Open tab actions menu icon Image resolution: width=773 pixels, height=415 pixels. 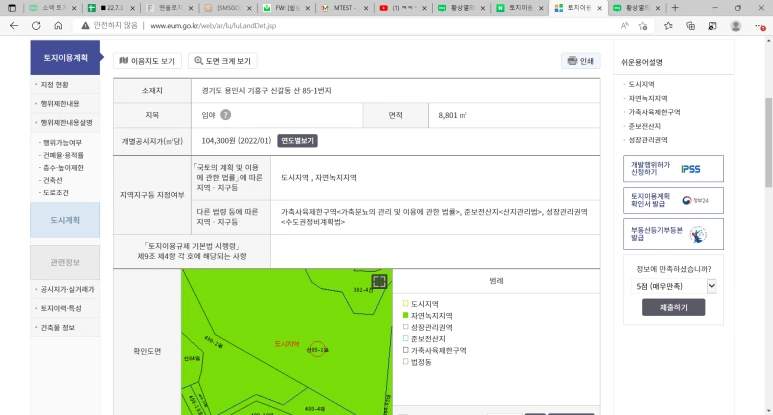point(12,8)
